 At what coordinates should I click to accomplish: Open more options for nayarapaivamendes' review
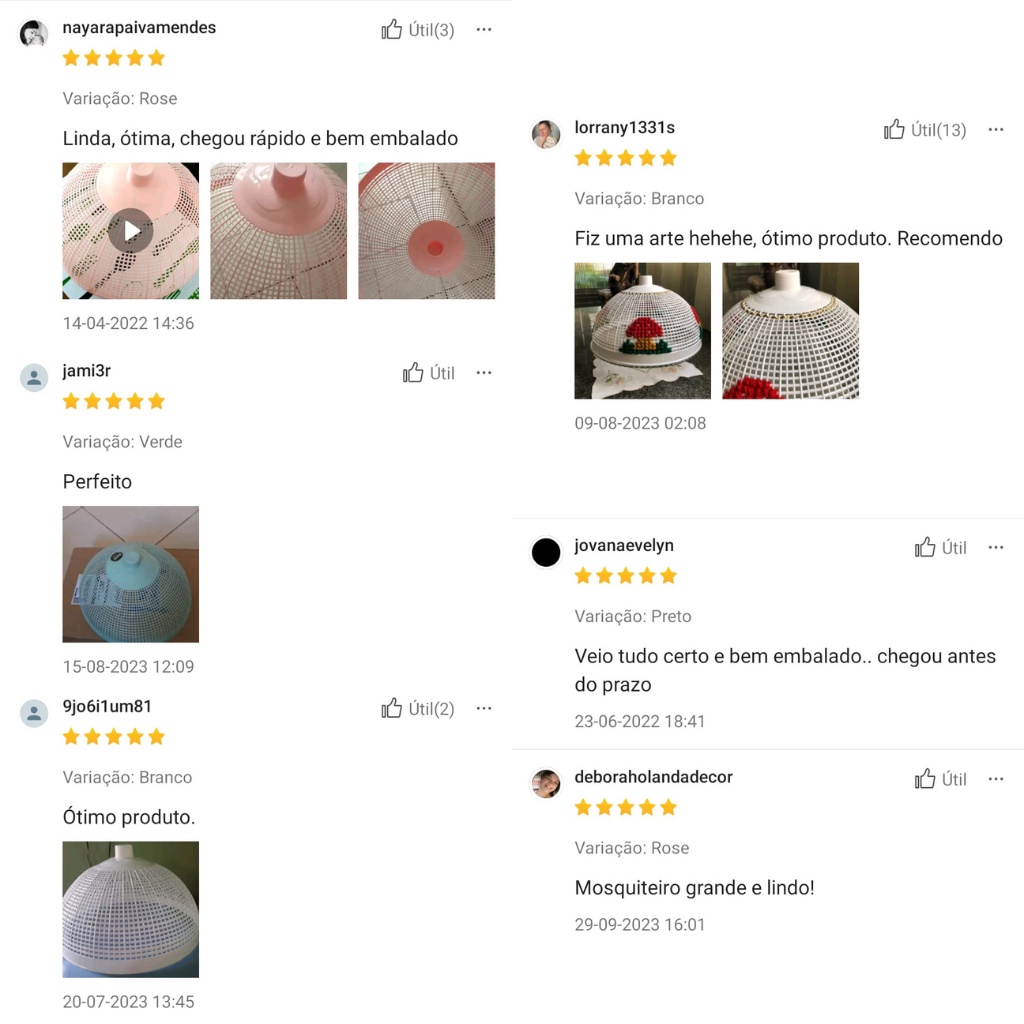(x=484, y=29)
